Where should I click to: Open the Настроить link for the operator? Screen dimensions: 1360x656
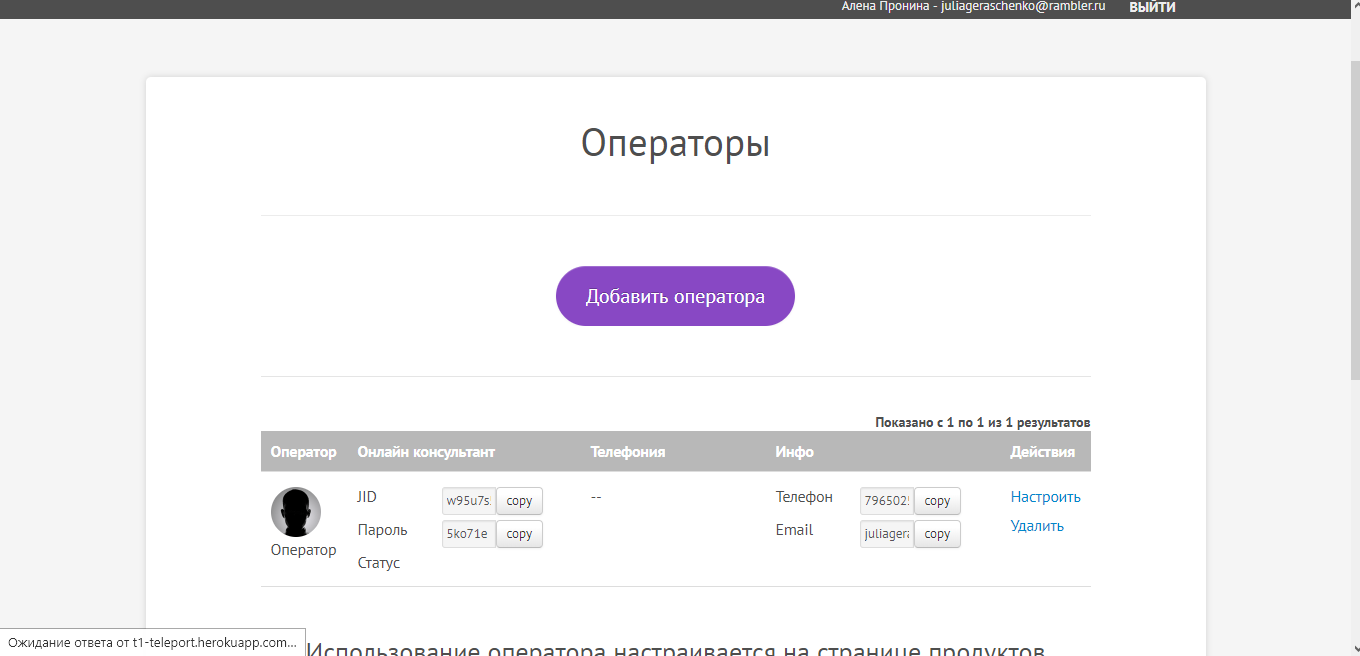[x=1044, y=496]
